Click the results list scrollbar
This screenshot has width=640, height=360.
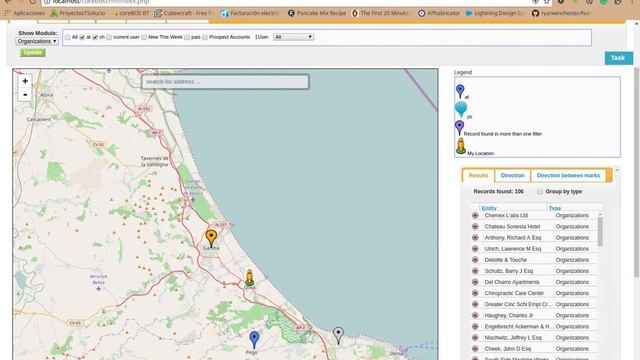tap(600, 231)
